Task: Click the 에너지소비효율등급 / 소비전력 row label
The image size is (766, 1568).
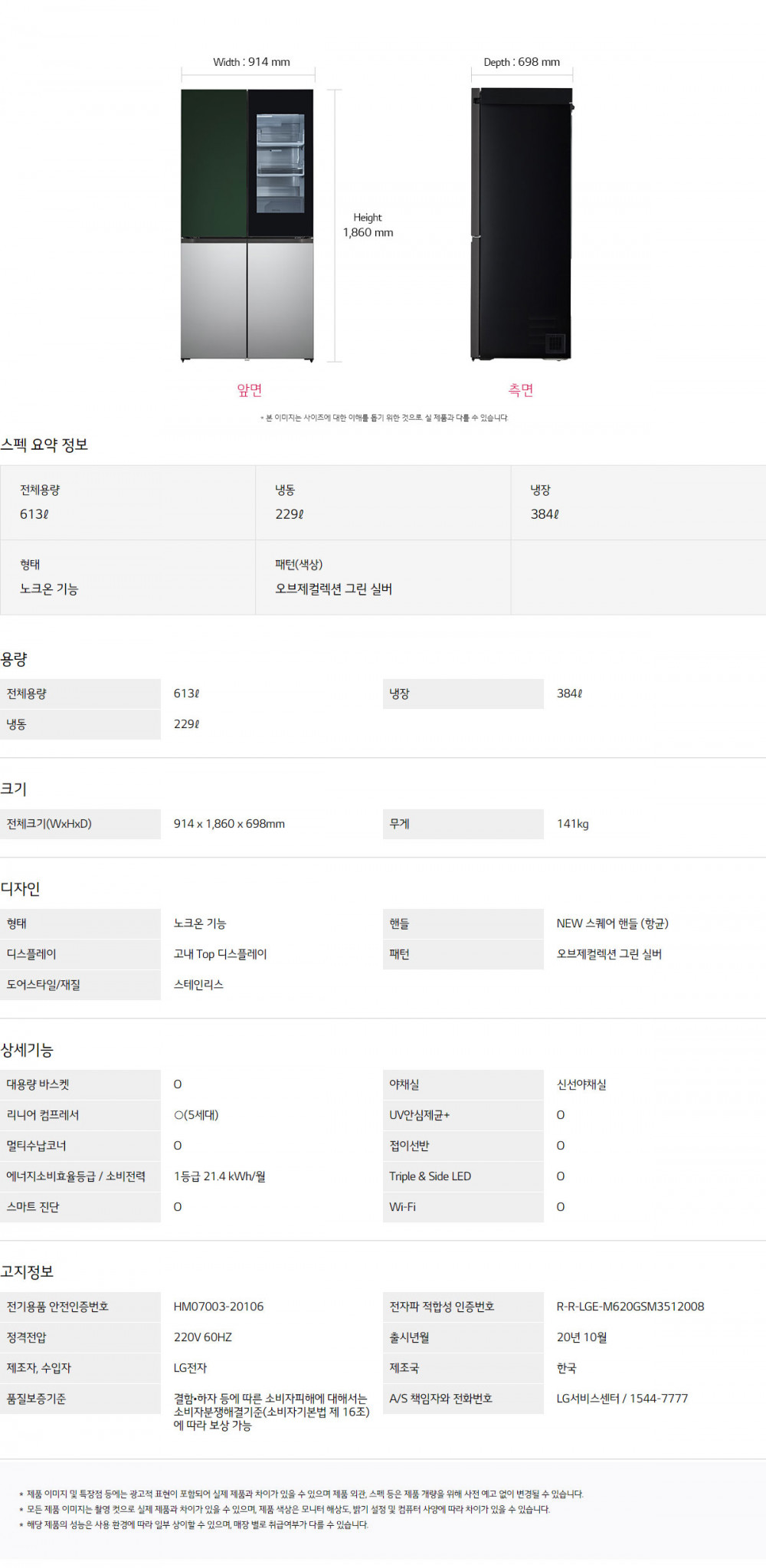Action: (76, 1176)
